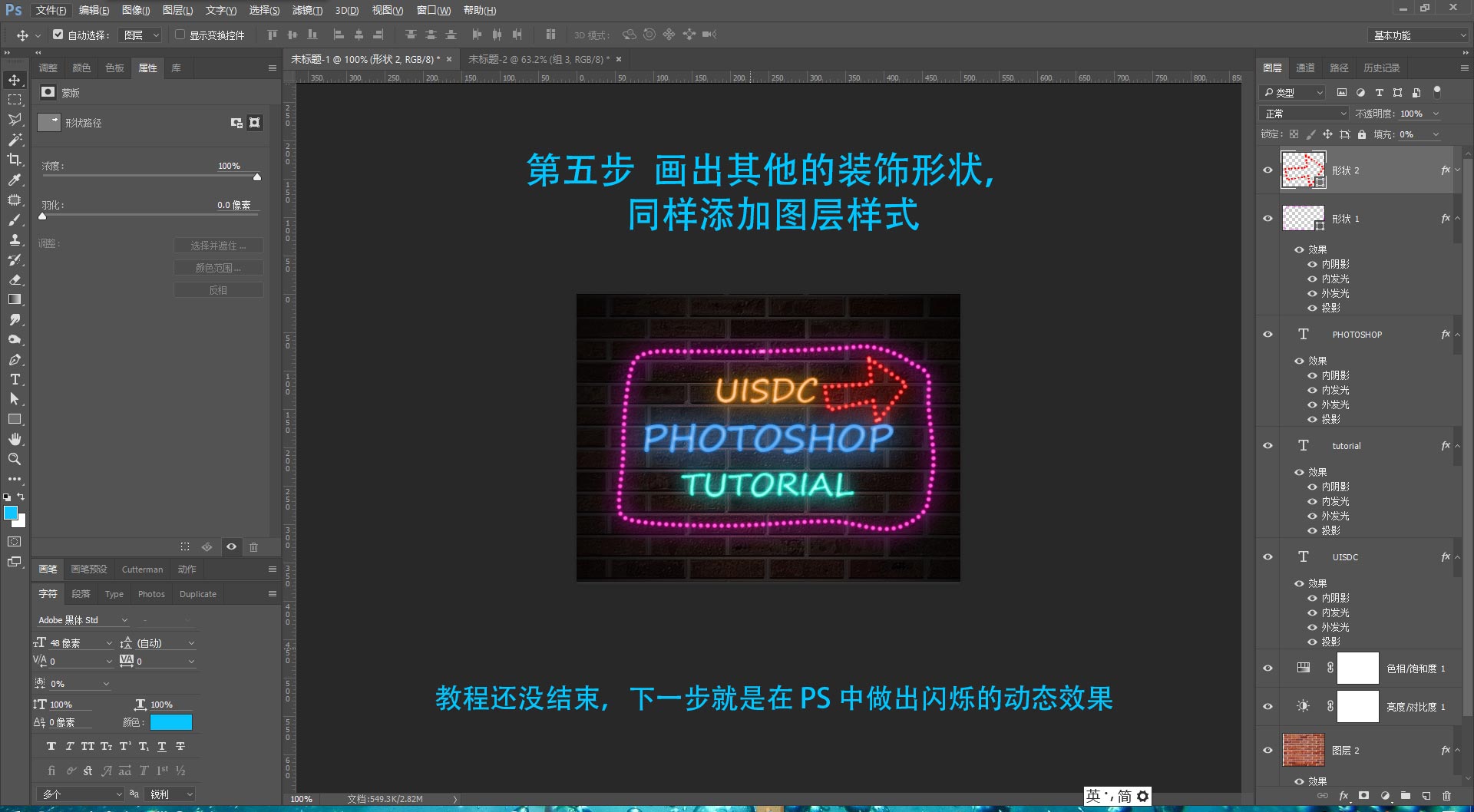This screenshot has width=1474, height=812.
Task: Delete the mask with the properties trash icon
Action: (253, 547)
